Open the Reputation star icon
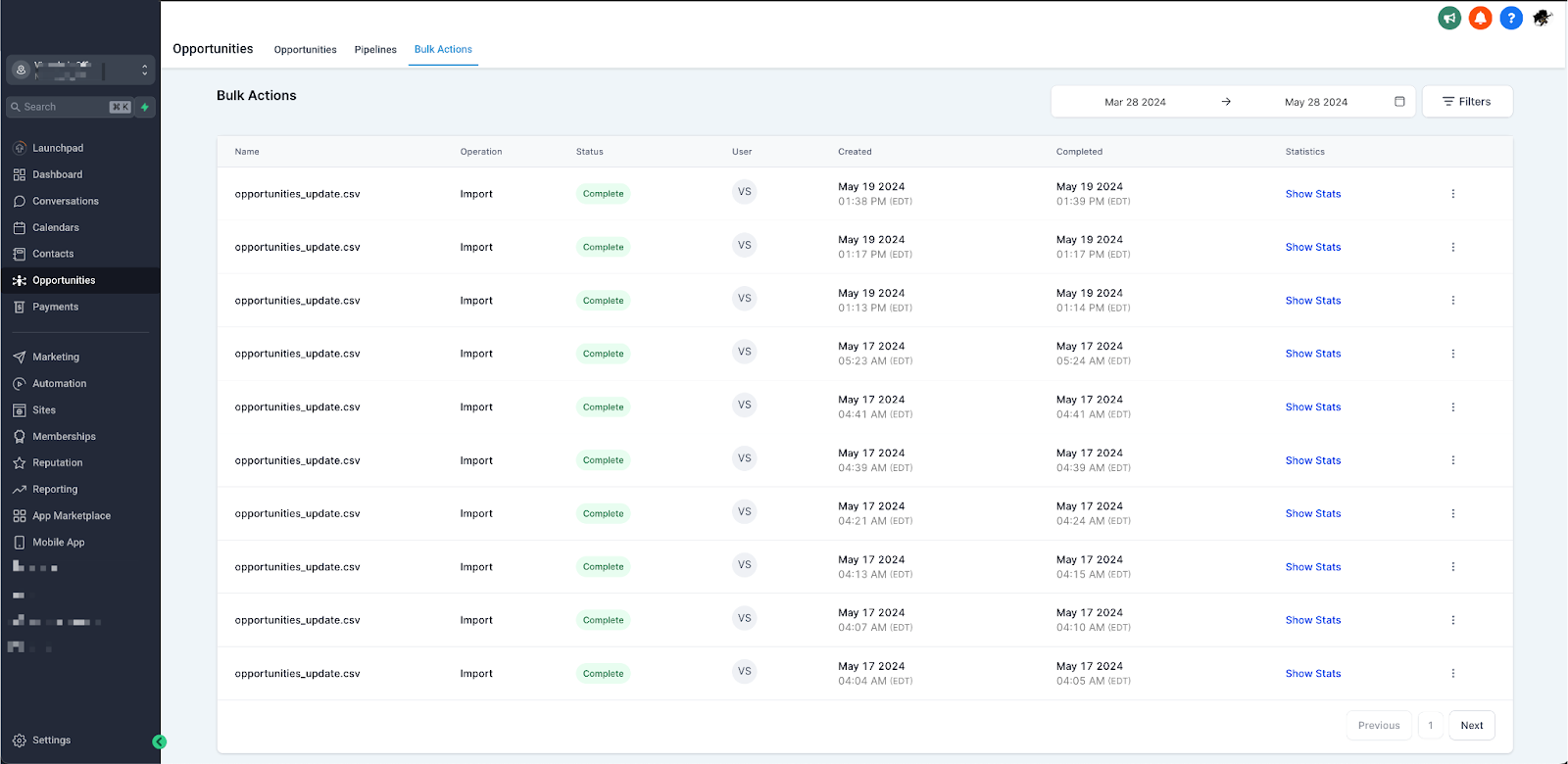The width and height of the screenshot is (1568, 764). click(x=20, y=462)
